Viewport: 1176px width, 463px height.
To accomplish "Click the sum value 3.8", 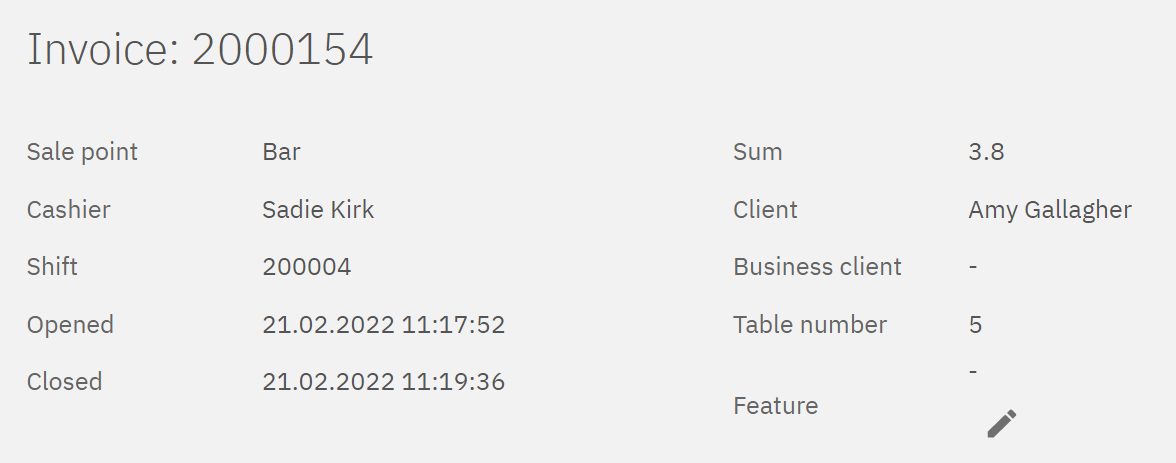I will pos(986,152).
